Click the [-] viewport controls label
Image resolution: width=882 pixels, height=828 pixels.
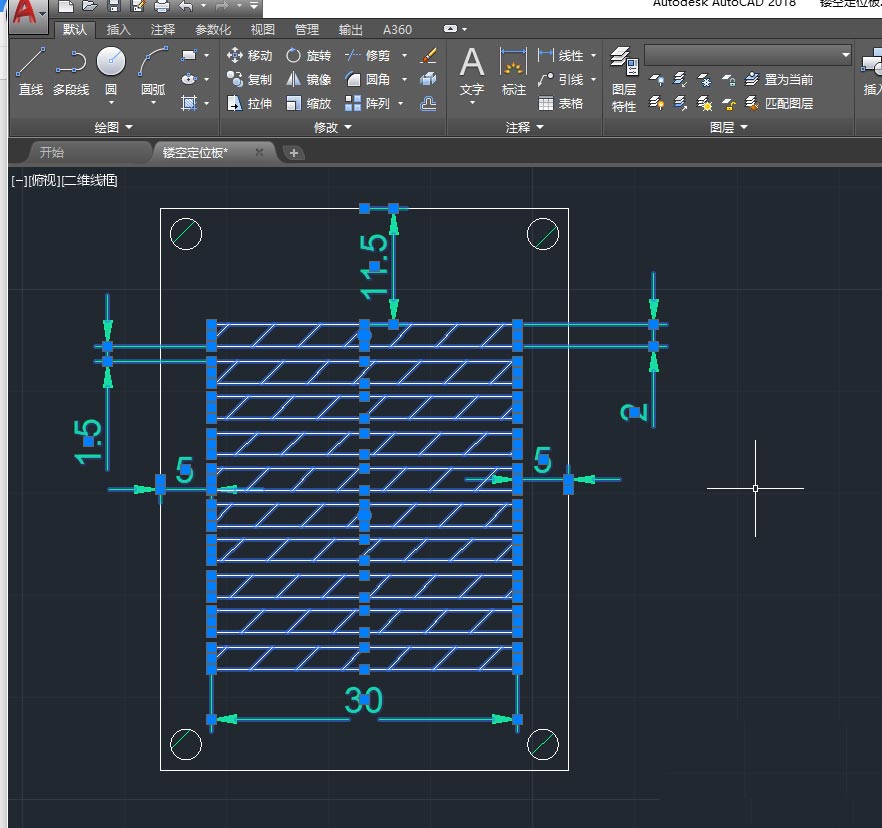pyautogui.click(x=18, y=181)
